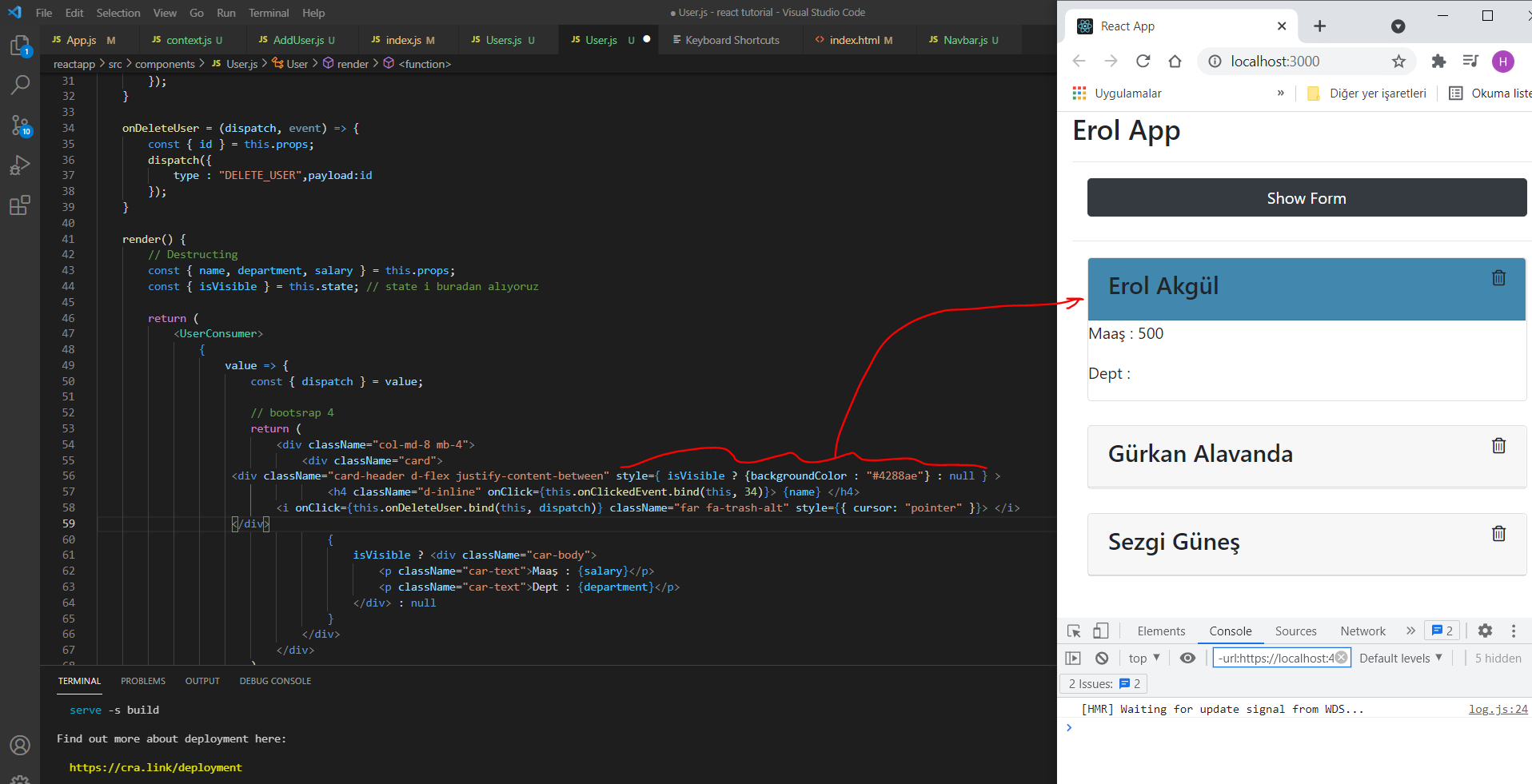Open the Terminal menu in menu bar
The height and width of the screenshot is (784, 1532).
pos(268,13)
